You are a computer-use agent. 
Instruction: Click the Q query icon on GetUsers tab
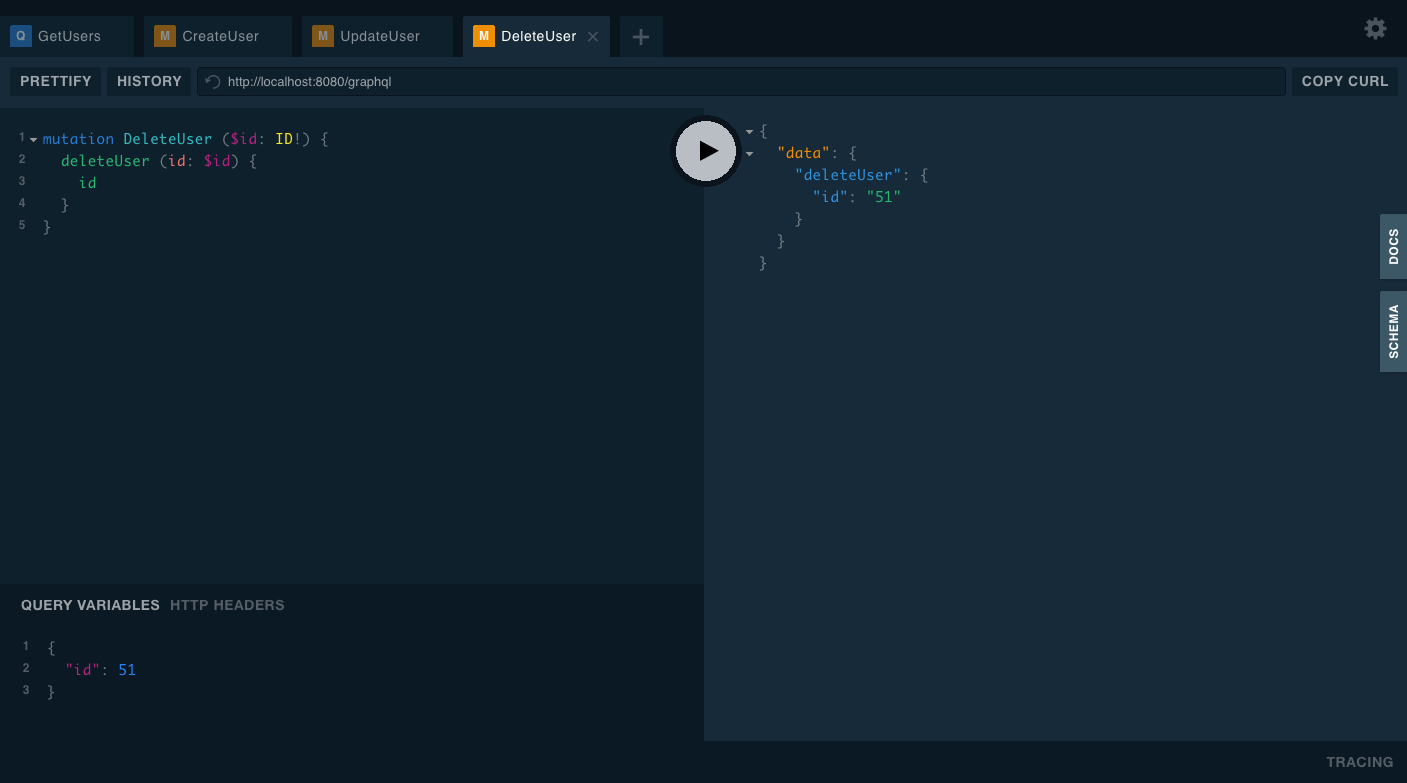coord(20,35)
